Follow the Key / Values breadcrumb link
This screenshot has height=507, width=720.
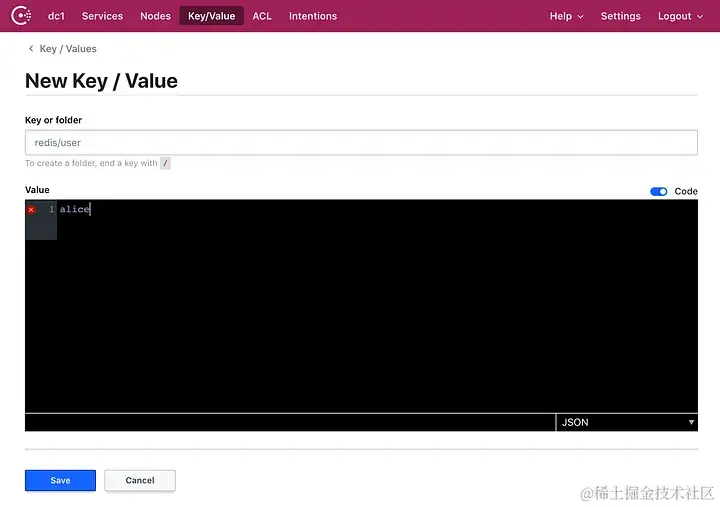point(68,49)
